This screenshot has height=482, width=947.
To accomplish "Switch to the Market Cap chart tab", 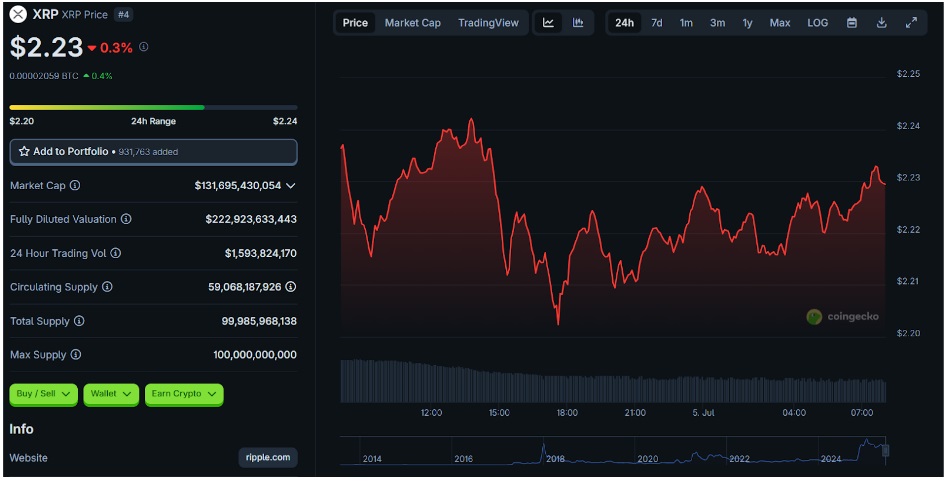I will [413, 23].
